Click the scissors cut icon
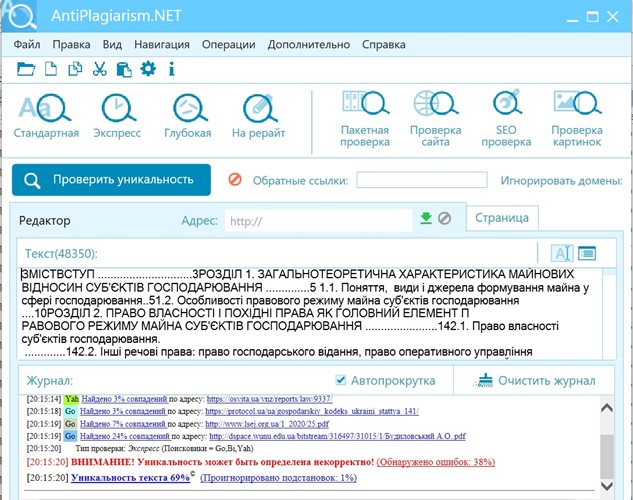The image size is (633, 500). 99,69
